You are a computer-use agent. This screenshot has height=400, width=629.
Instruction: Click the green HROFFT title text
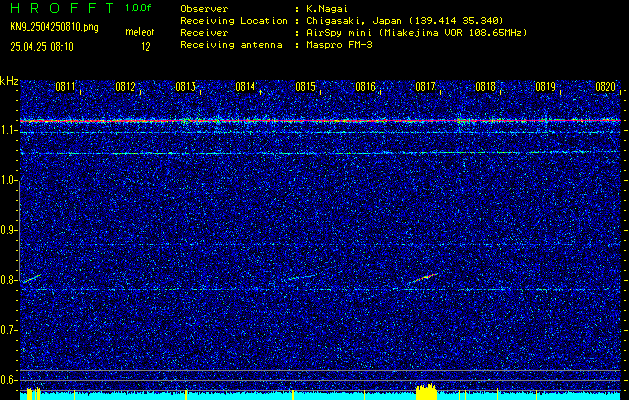[x=62, y=8]
